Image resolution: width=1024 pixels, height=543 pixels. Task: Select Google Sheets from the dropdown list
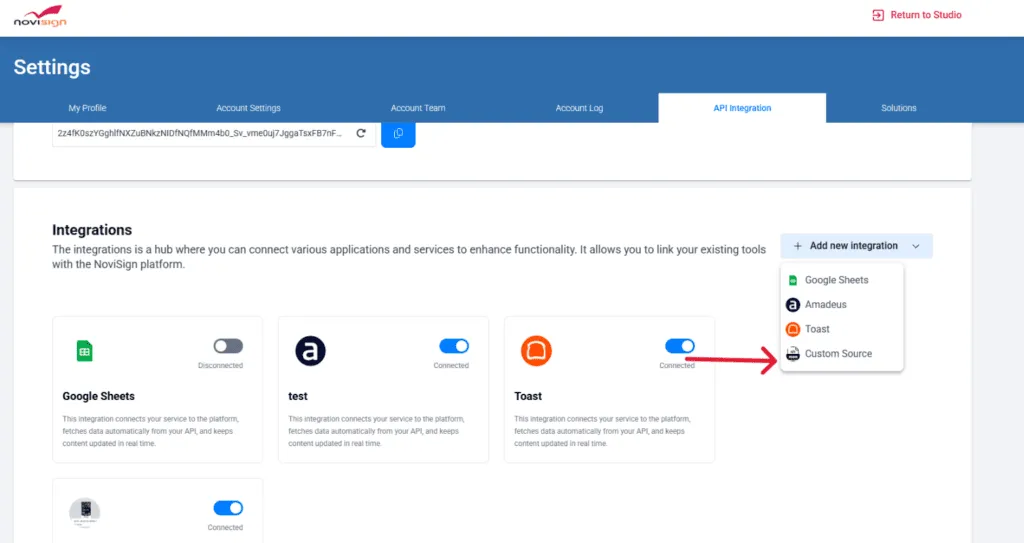pos(836,280)
